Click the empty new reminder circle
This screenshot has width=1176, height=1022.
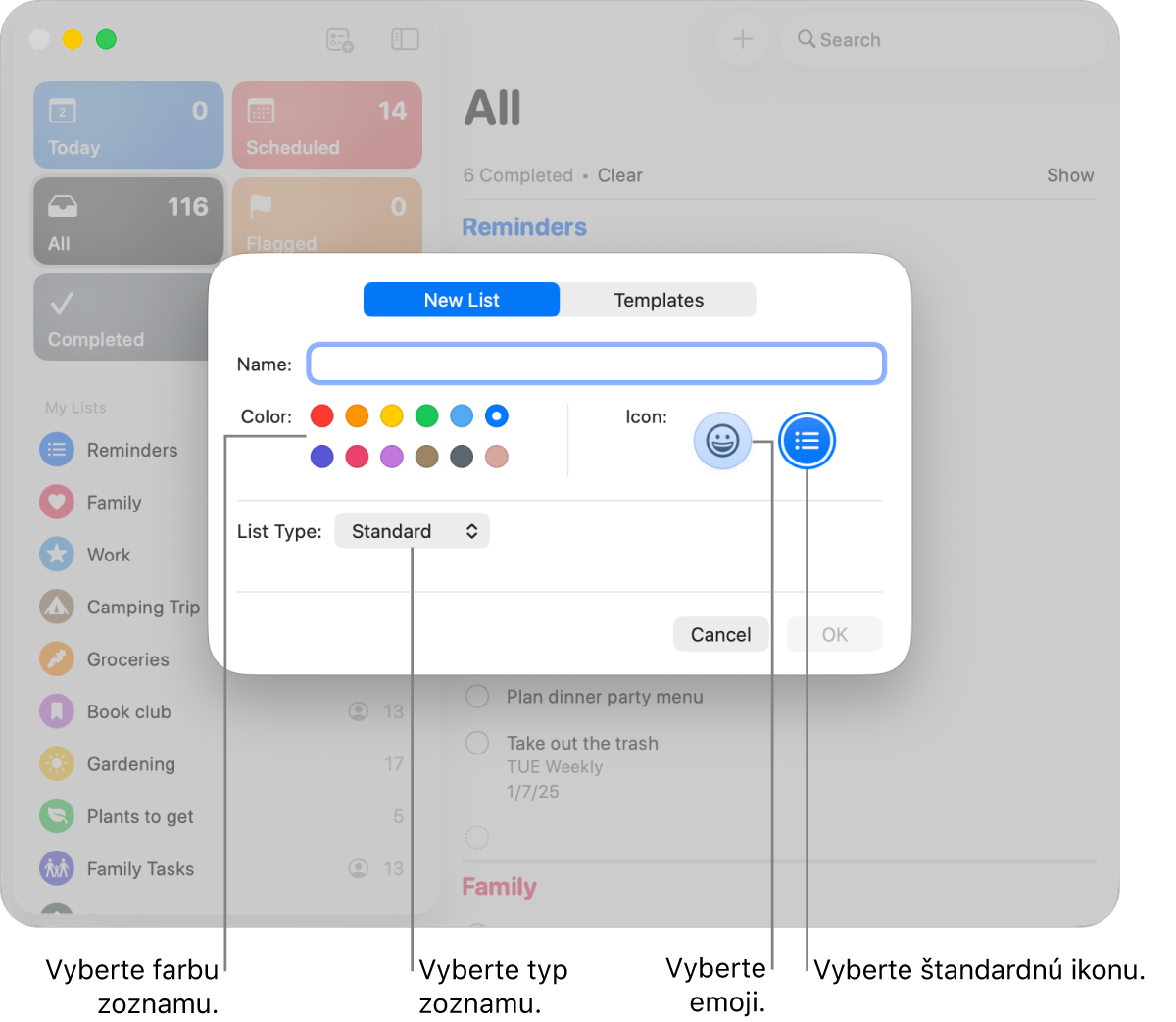click(477, 837)
